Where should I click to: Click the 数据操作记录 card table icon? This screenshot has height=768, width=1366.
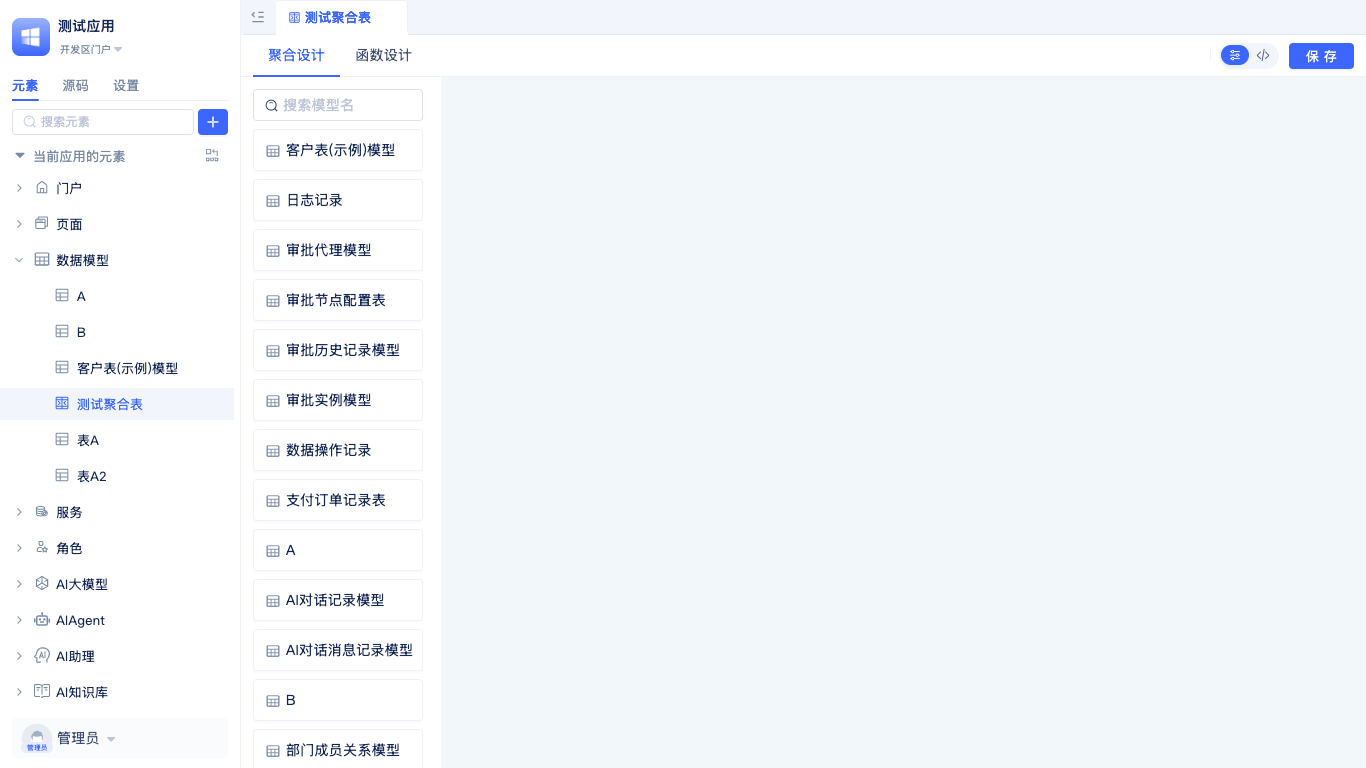272,451
